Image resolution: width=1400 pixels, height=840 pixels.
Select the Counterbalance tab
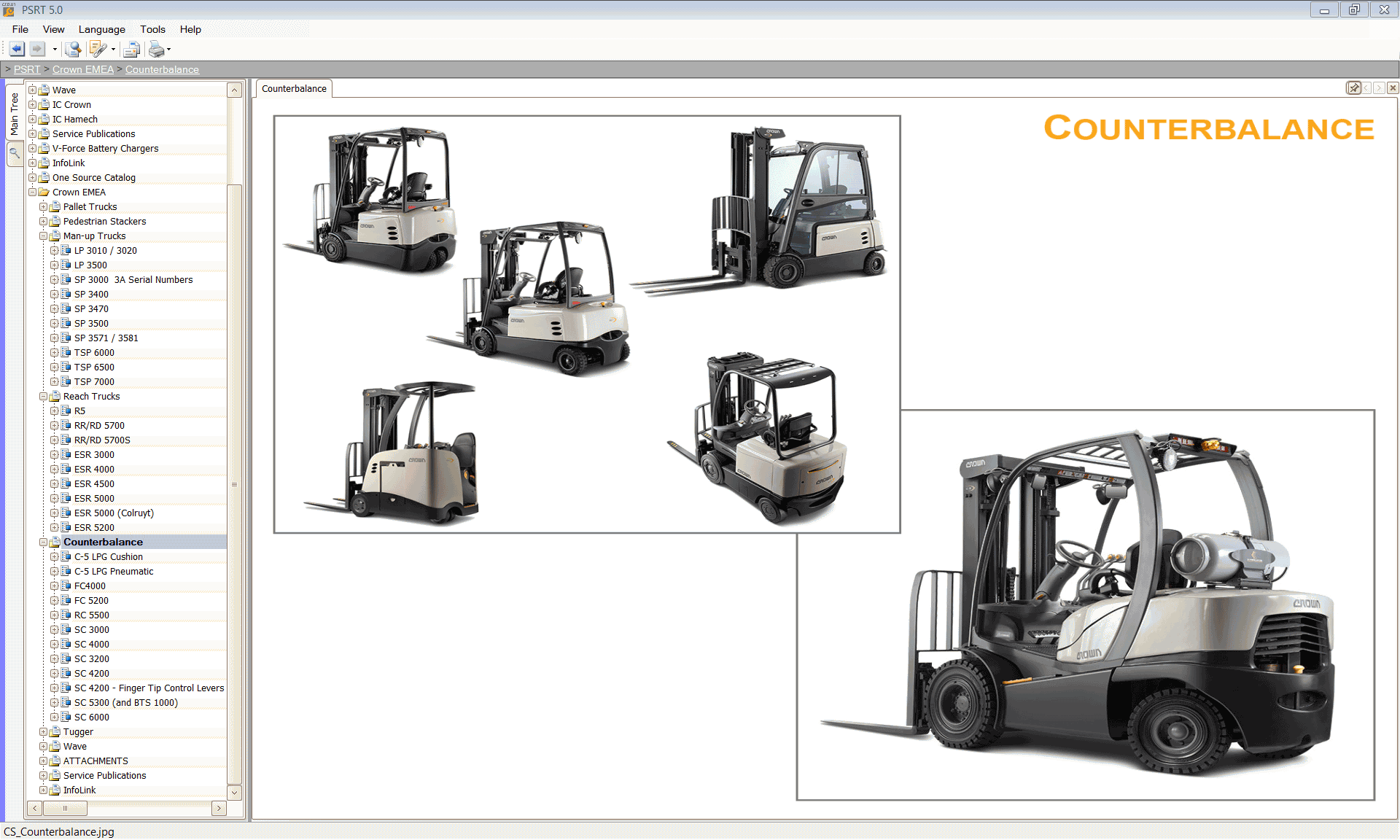point(293,87)
